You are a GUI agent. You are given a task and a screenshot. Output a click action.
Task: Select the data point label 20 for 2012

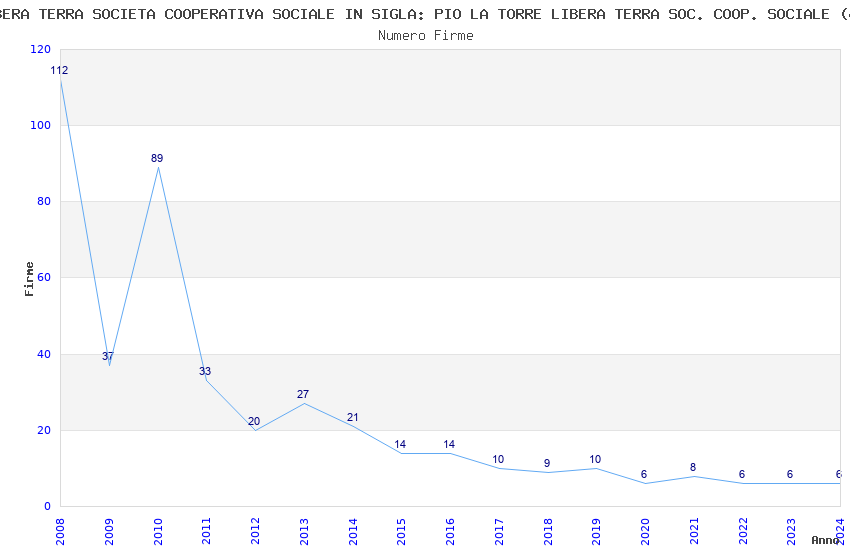pyautogui.click(x=254, y=421)
